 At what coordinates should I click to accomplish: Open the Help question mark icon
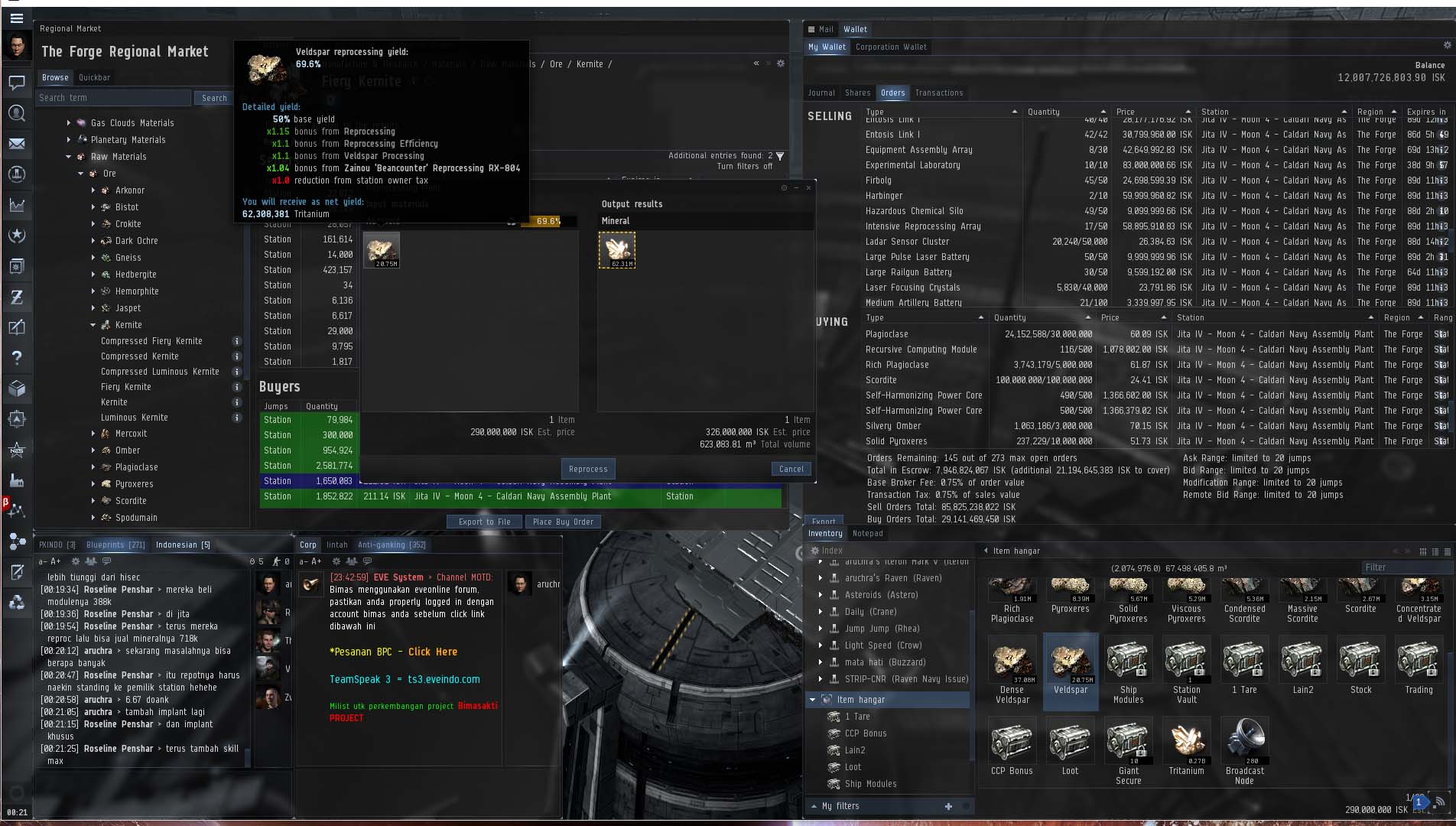[x=16, y=358]
